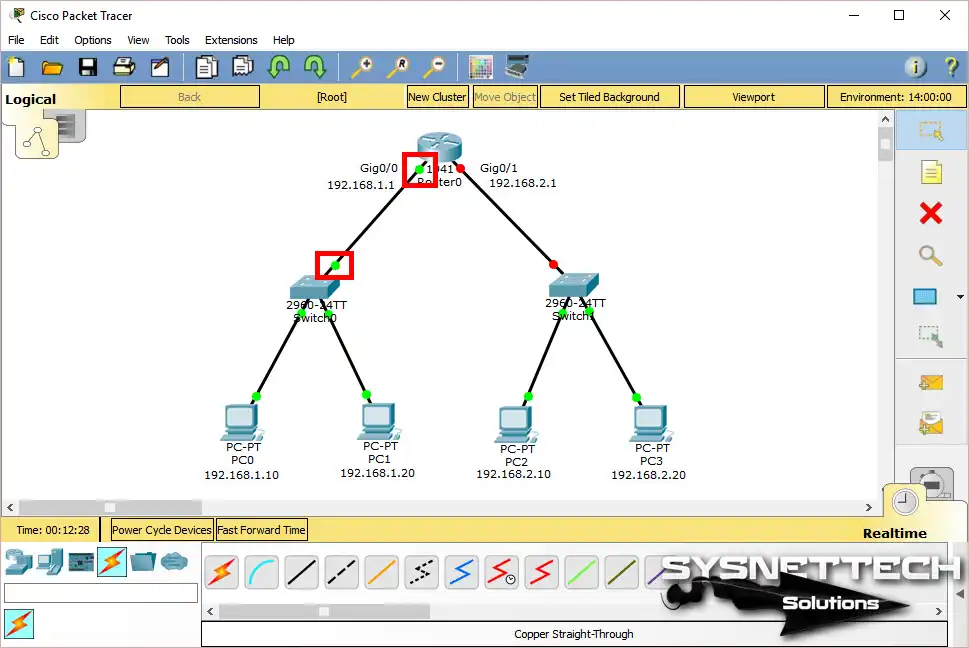Select the Multiuser Connection cloud icon
The height and width of the screenshot is (648, 969).
(x=174, y=562)
